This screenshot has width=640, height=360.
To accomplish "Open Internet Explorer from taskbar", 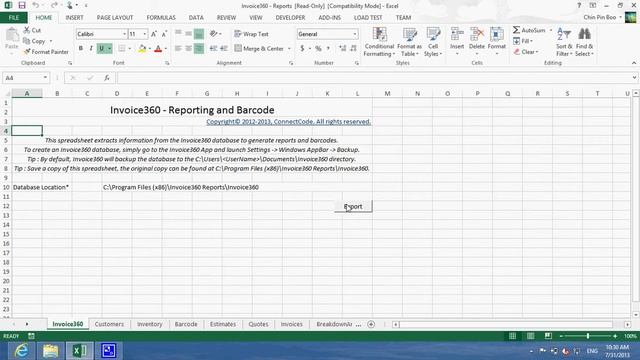I will click(22, 351).
